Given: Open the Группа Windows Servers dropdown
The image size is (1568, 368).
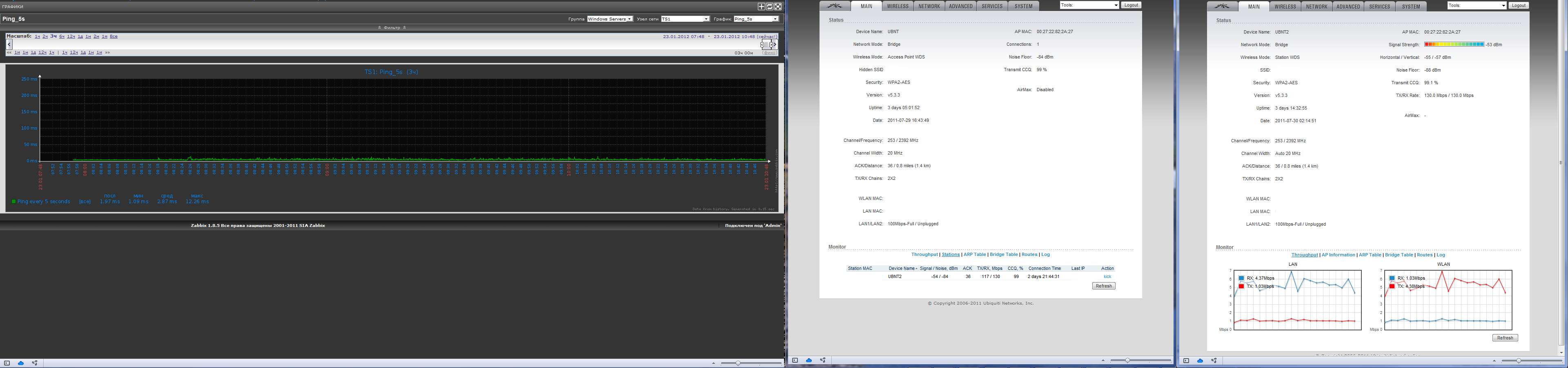Looking at the screenshot, I should [x=610, y=19].
